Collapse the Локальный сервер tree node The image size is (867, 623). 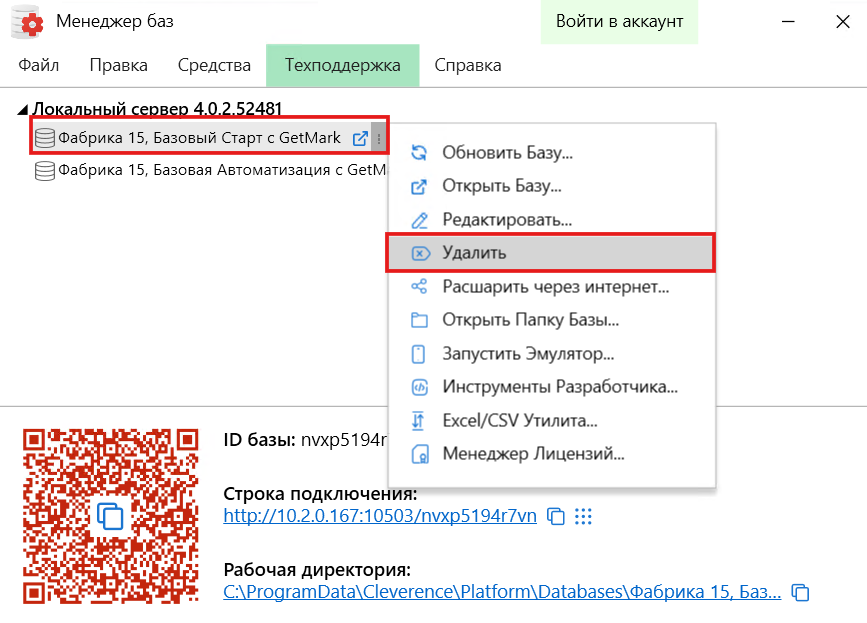tap(23, 110)
